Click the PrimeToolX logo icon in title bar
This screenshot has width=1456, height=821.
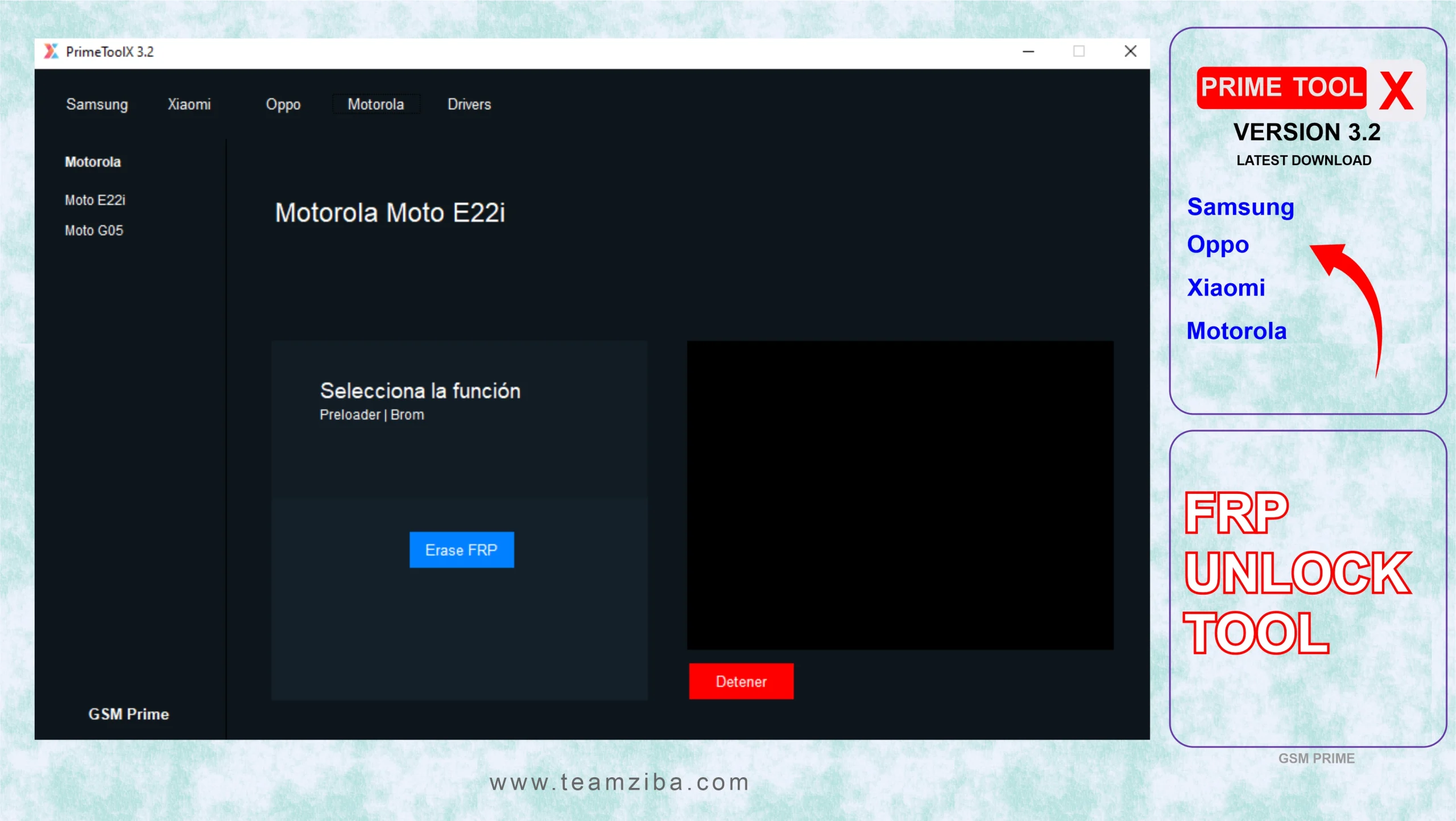point(51,52)
